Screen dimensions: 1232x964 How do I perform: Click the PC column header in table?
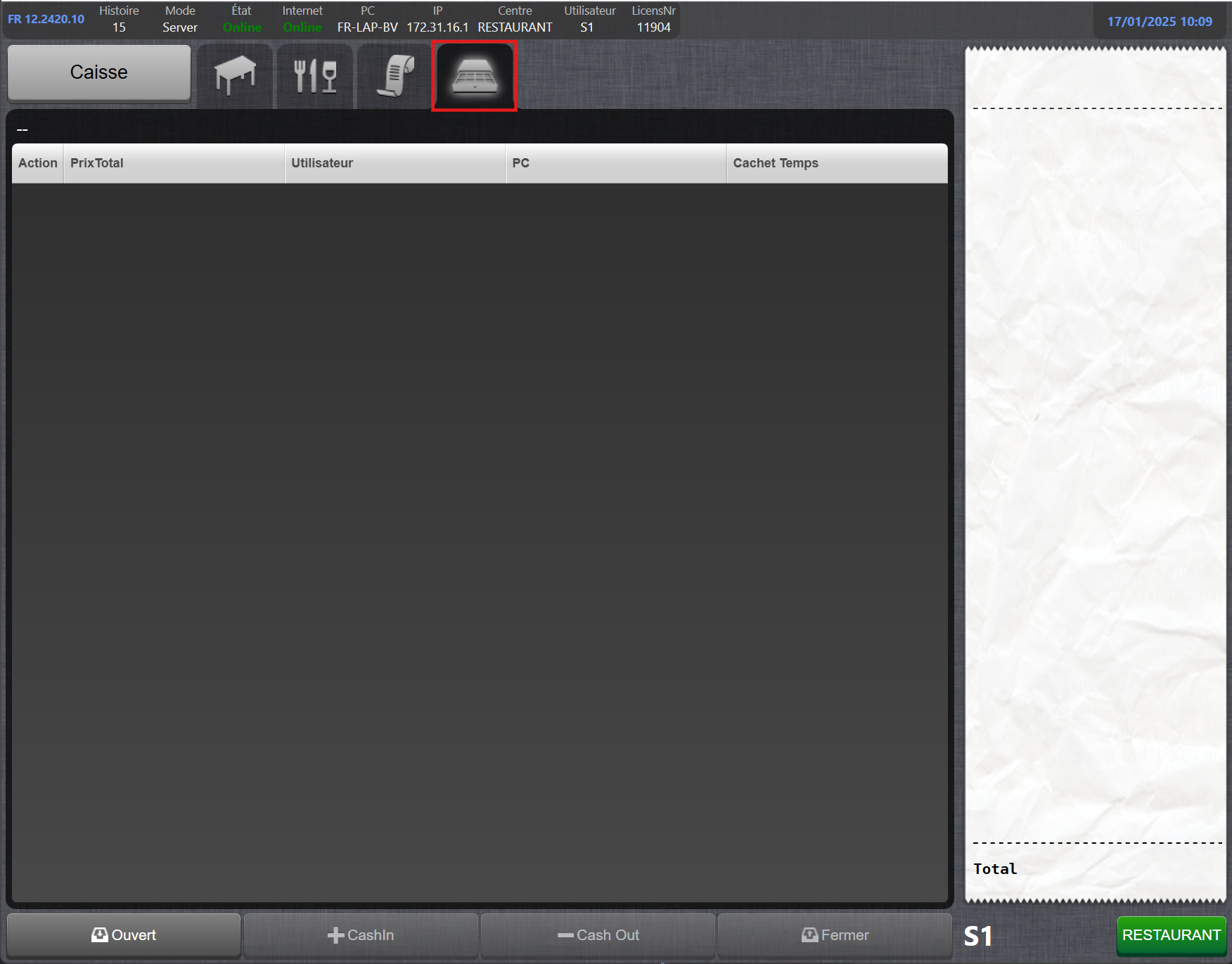[x=520, y=163]
